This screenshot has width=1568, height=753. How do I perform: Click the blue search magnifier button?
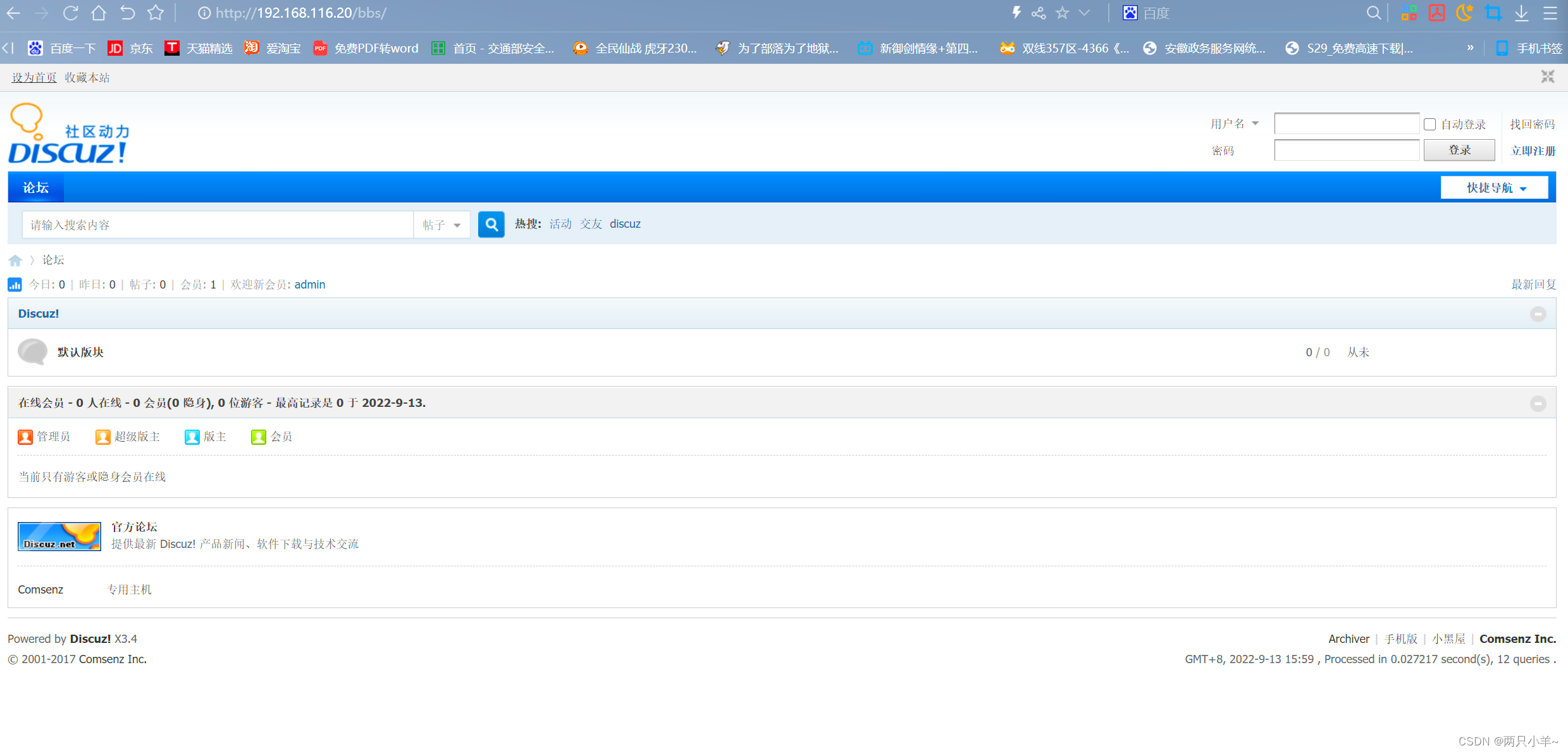pos(491,225)
